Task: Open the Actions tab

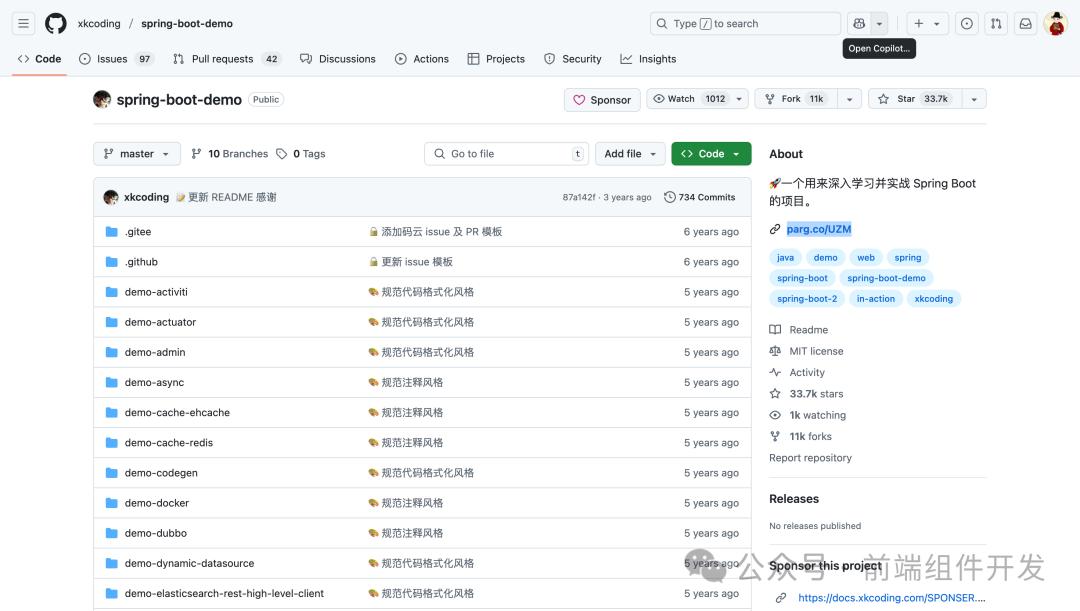Action: pyautogui.click(x=422, y=59)
